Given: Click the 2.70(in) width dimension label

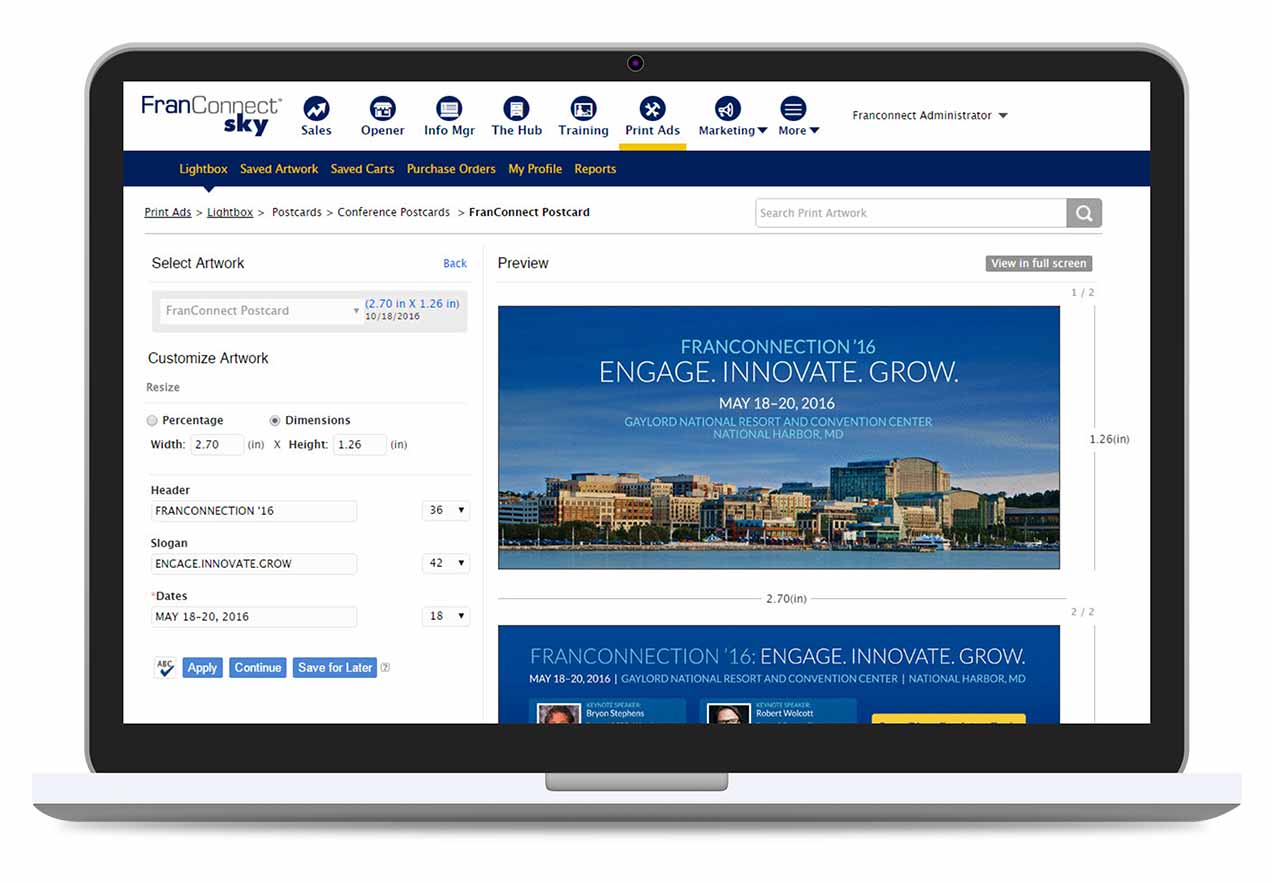Looking at the screenshot, I should [x=786, y=599].
